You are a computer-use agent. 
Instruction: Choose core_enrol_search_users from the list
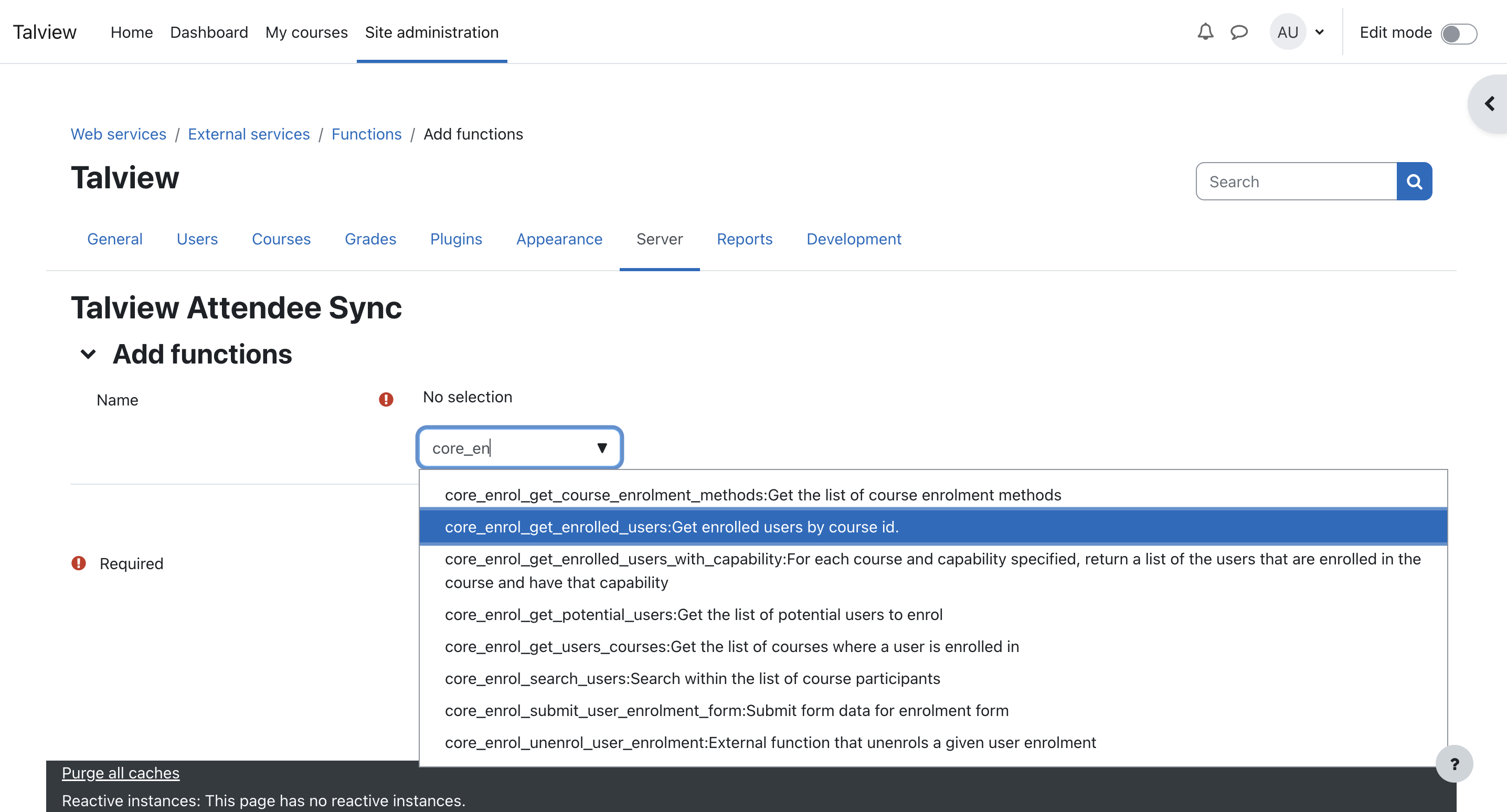(x=692, y=679)
